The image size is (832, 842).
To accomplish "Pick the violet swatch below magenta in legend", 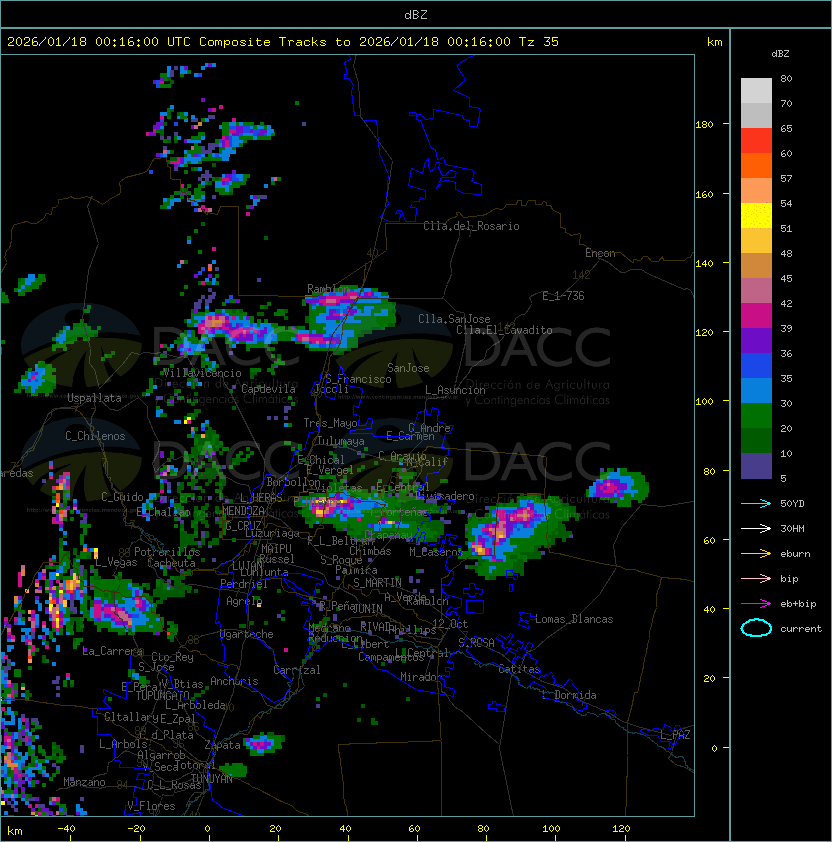I will [756, 341].
